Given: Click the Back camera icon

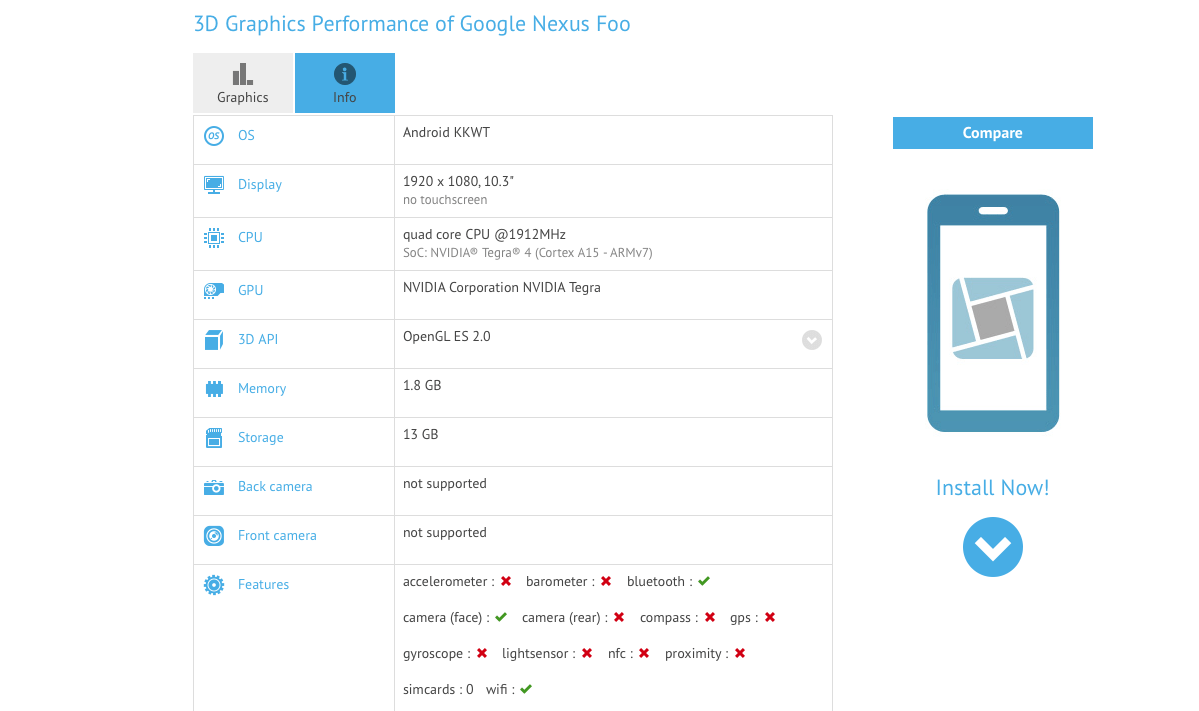Looking at the screenshot, I should 213,487.
